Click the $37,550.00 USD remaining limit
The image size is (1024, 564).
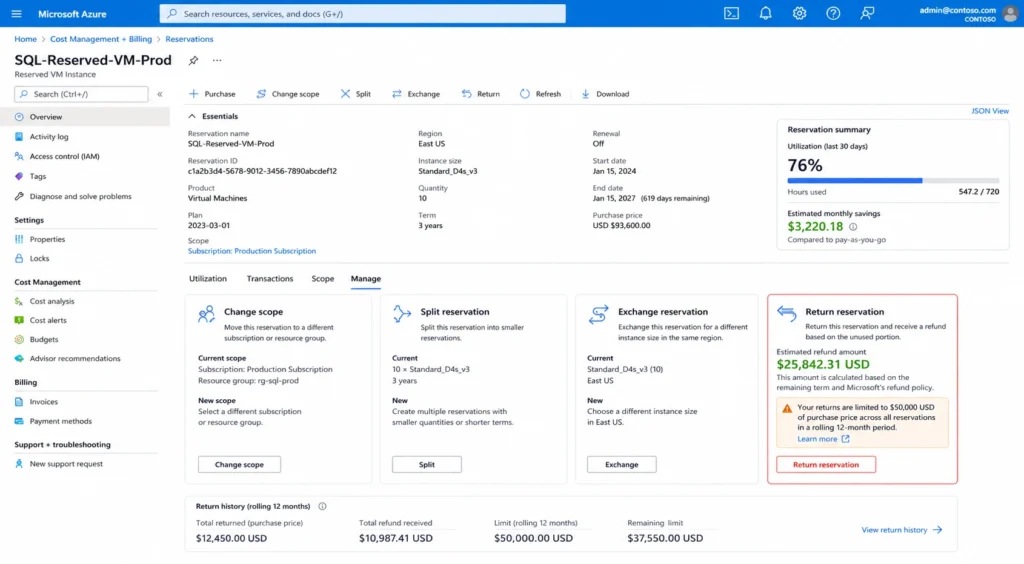pos(665,538)
